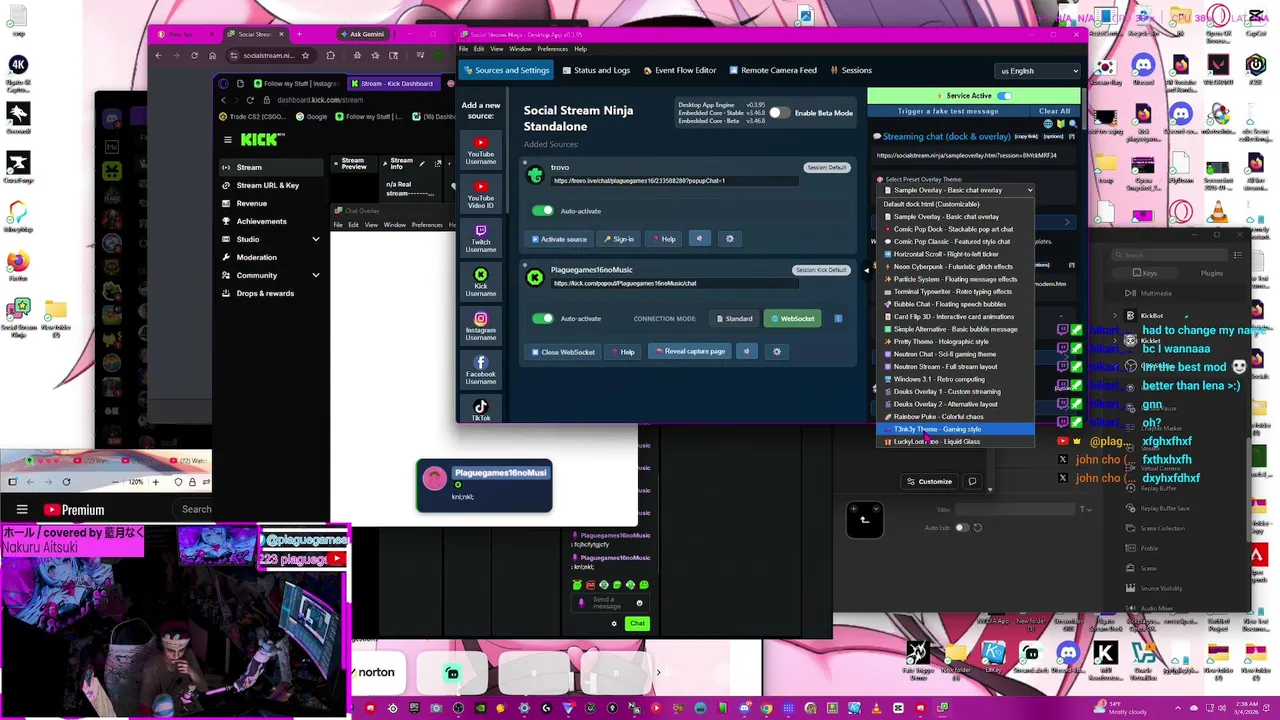This screenshot has height=720, width=1280.
Task: Click the connection mode info icon
Action: tap(838, 318)
